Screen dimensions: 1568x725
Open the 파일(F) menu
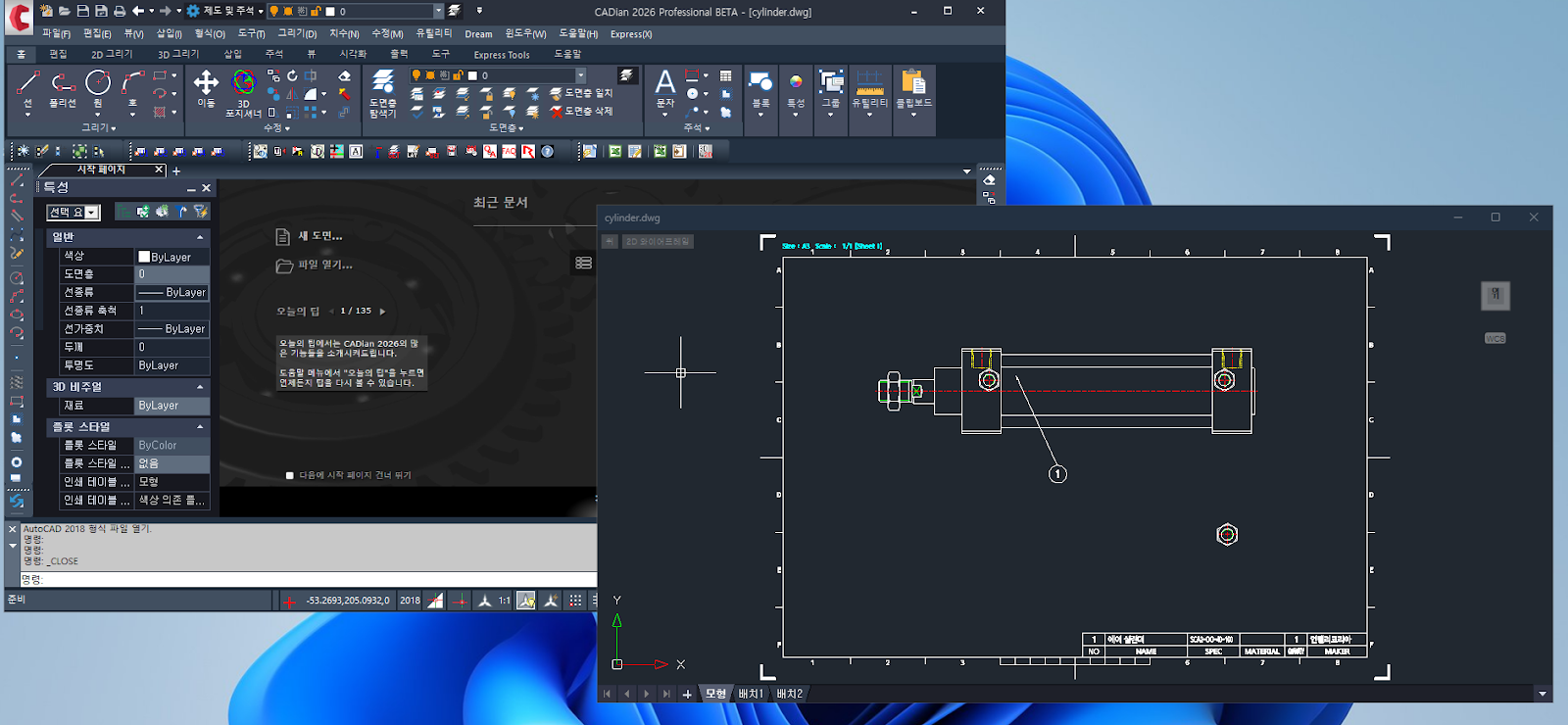tap(56, 33)
